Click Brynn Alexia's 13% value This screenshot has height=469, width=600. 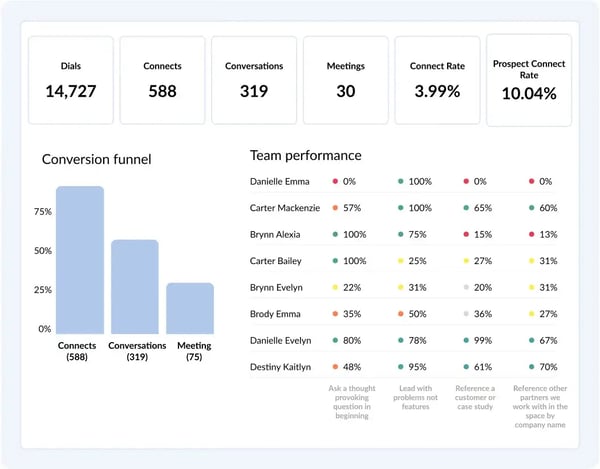click(548, 234)
